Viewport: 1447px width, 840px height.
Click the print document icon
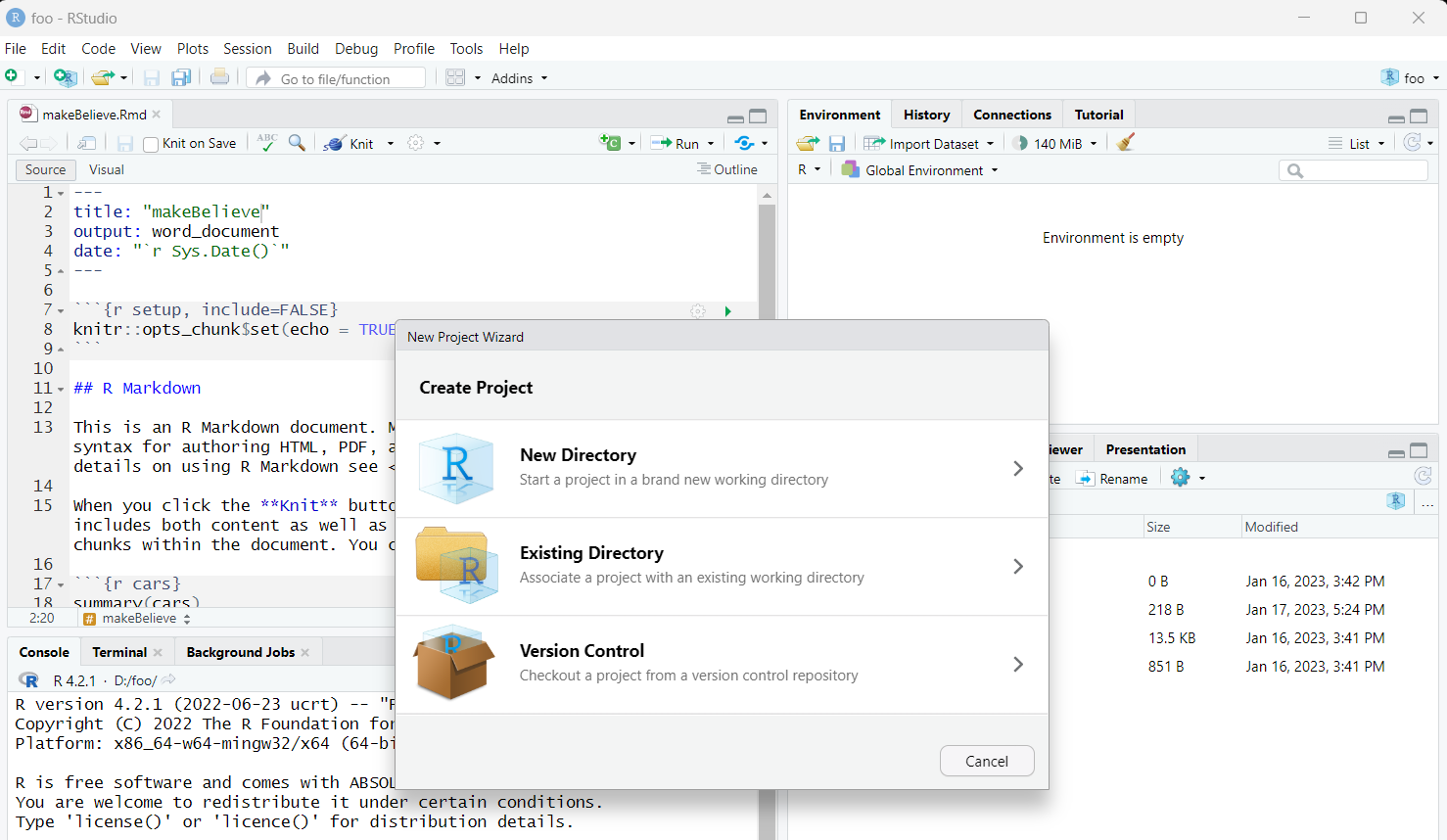click(220, 78)
